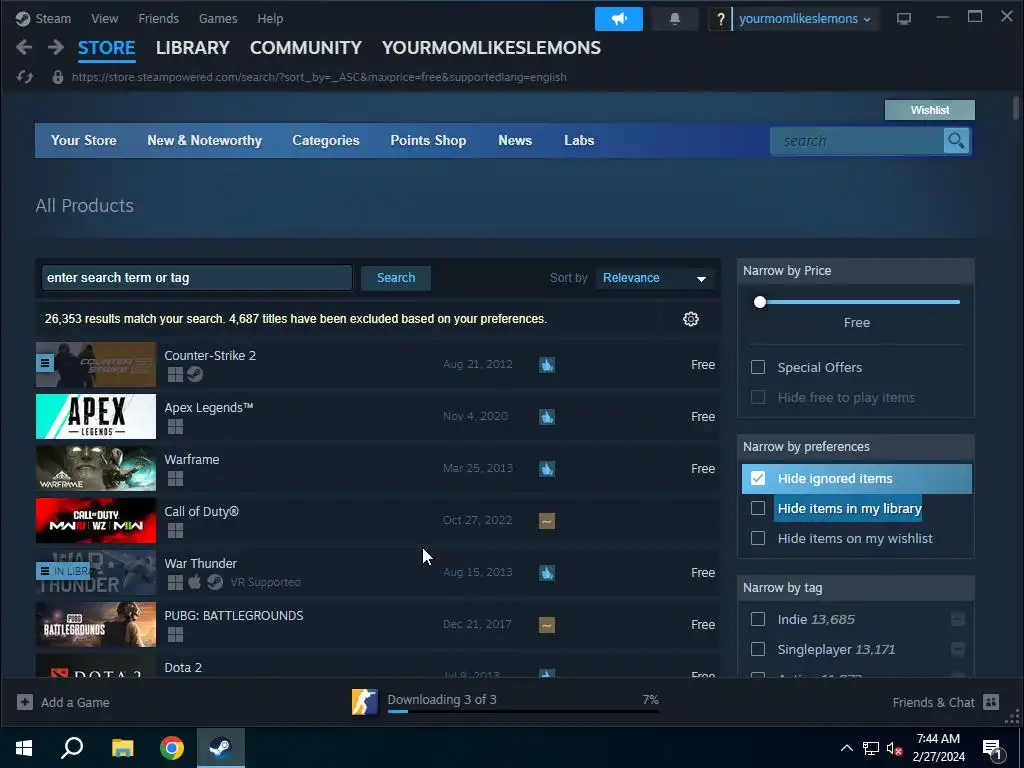1024x768 pixels.
Task: Open the Points Shop link
Action: pyautogui.click(x=428, y=140)
